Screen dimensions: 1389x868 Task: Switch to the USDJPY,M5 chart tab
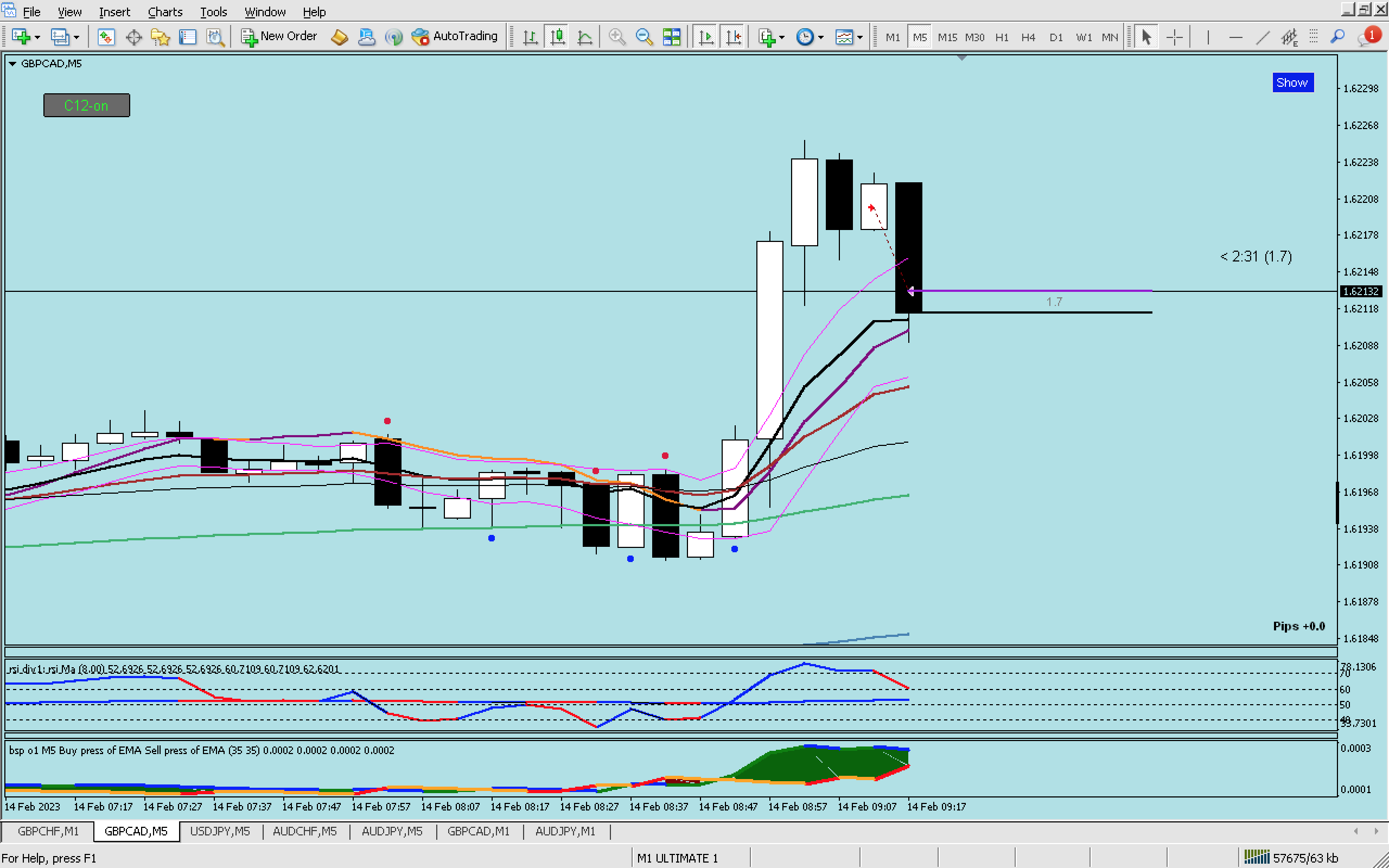[x=220, y=831]
